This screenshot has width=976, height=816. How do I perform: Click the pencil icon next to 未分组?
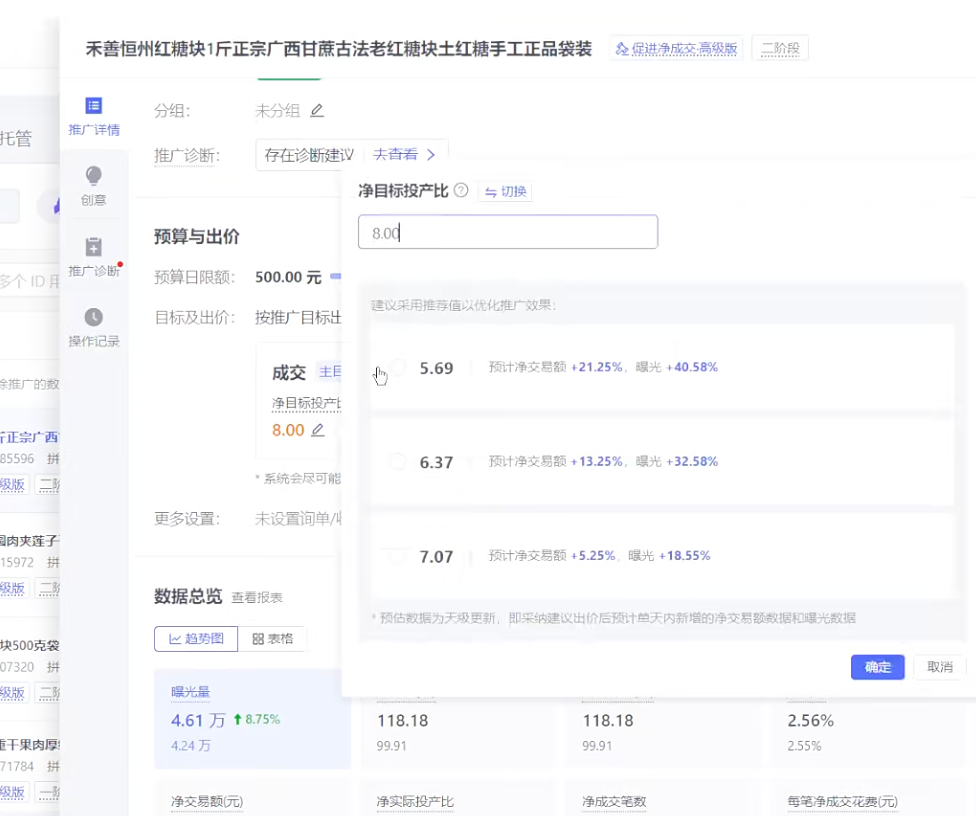click(317, 111)
